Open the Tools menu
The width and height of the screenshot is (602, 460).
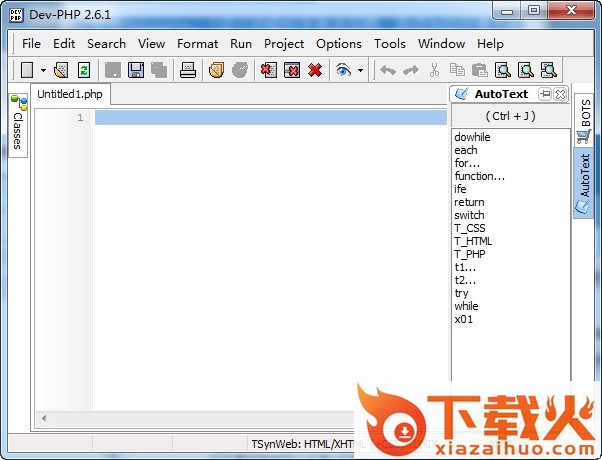390,44
